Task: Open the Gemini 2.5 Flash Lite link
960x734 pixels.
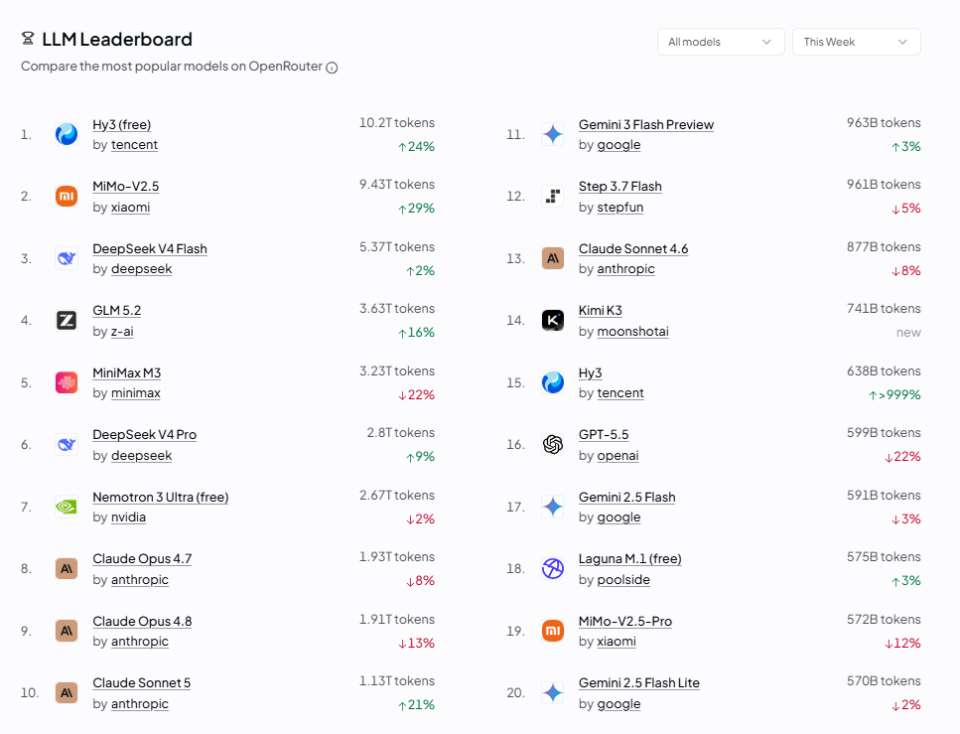Action: (x=639, y=683)
